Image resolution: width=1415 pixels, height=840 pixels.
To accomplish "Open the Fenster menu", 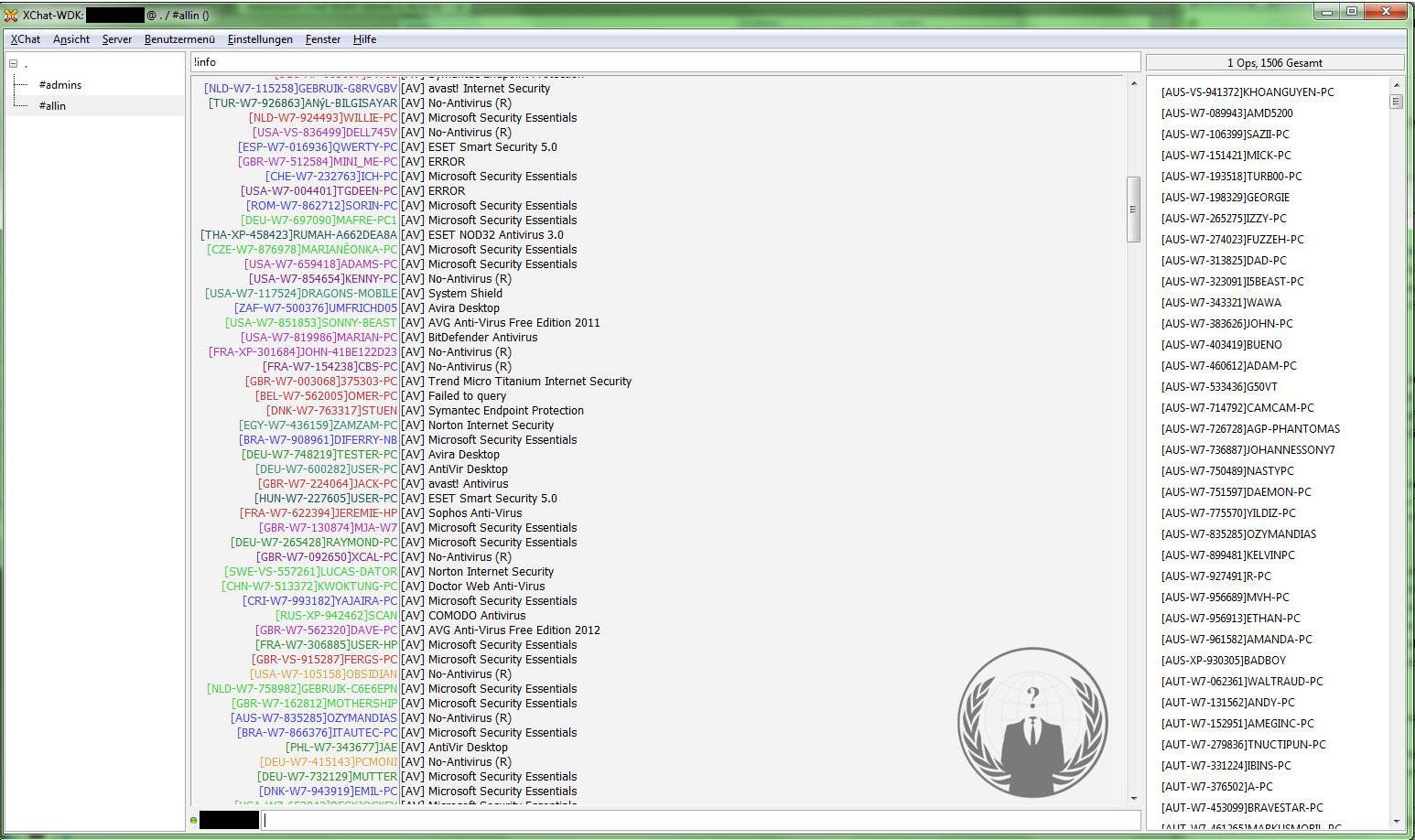I will tap(323, 39).
